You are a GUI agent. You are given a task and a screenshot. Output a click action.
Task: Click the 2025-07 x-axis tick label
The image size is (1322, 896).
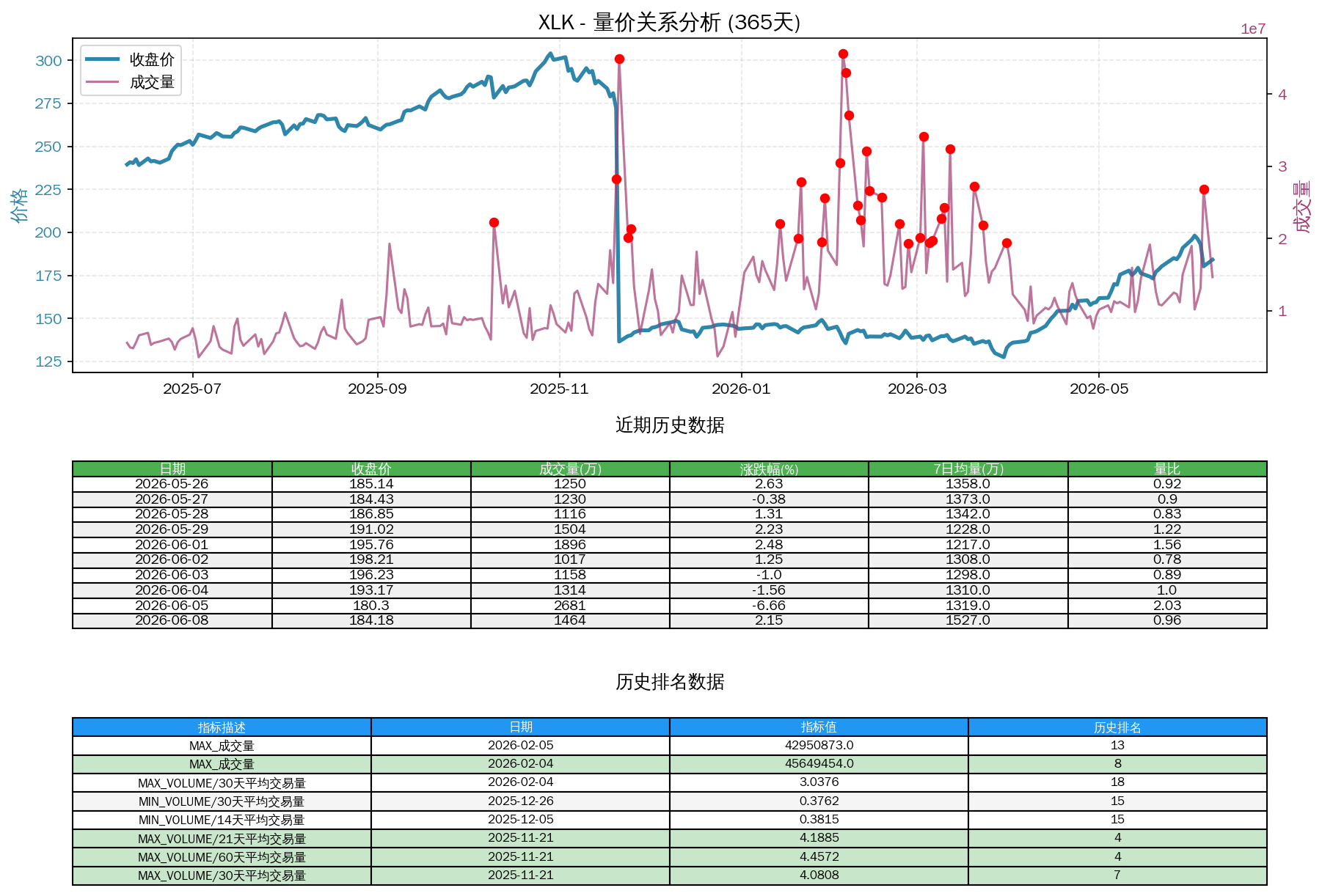point(192,389)
